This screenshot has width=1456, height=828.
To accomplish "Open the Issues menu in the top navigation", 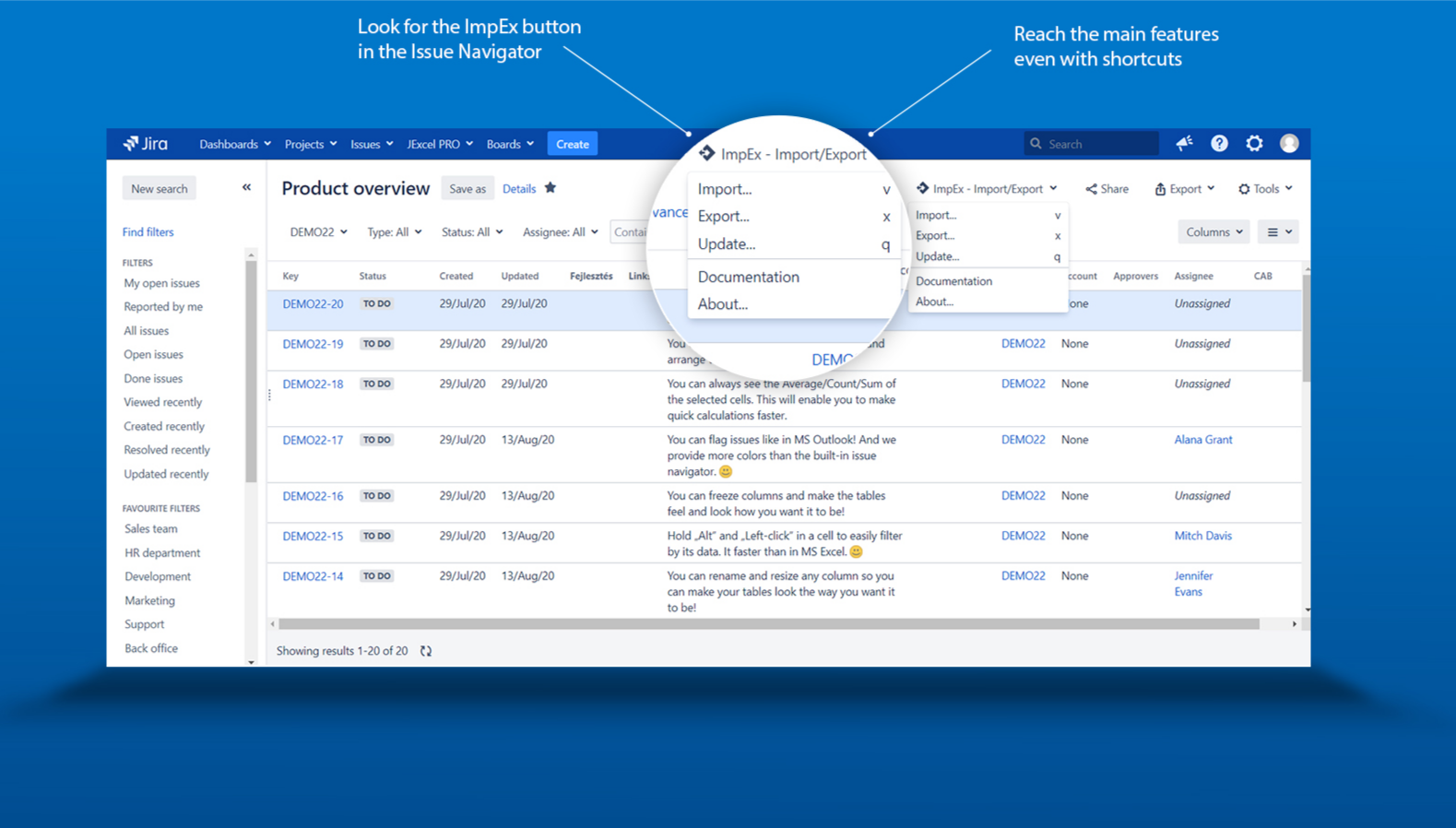I will click(372, 144).
